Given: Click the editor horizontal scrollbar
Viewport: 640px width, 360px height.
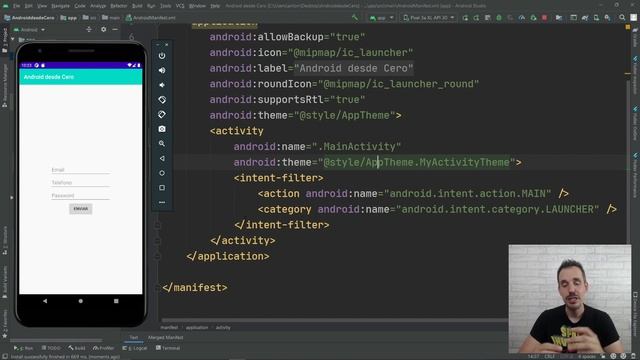Looking at the screenshot, I should 335,320.
